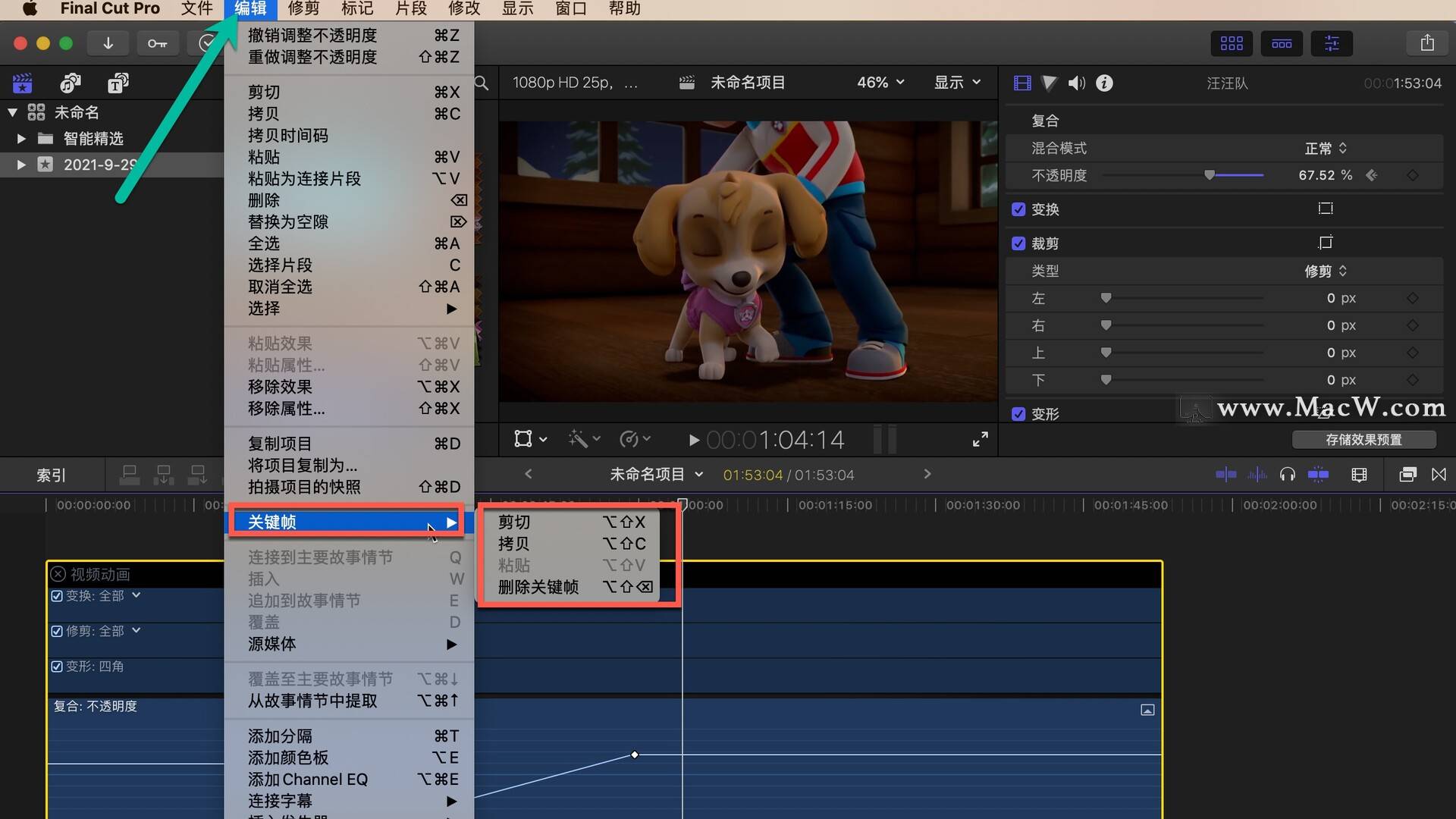Go back in timeline history
The image size is (1456, 819).
click(529, 474)
